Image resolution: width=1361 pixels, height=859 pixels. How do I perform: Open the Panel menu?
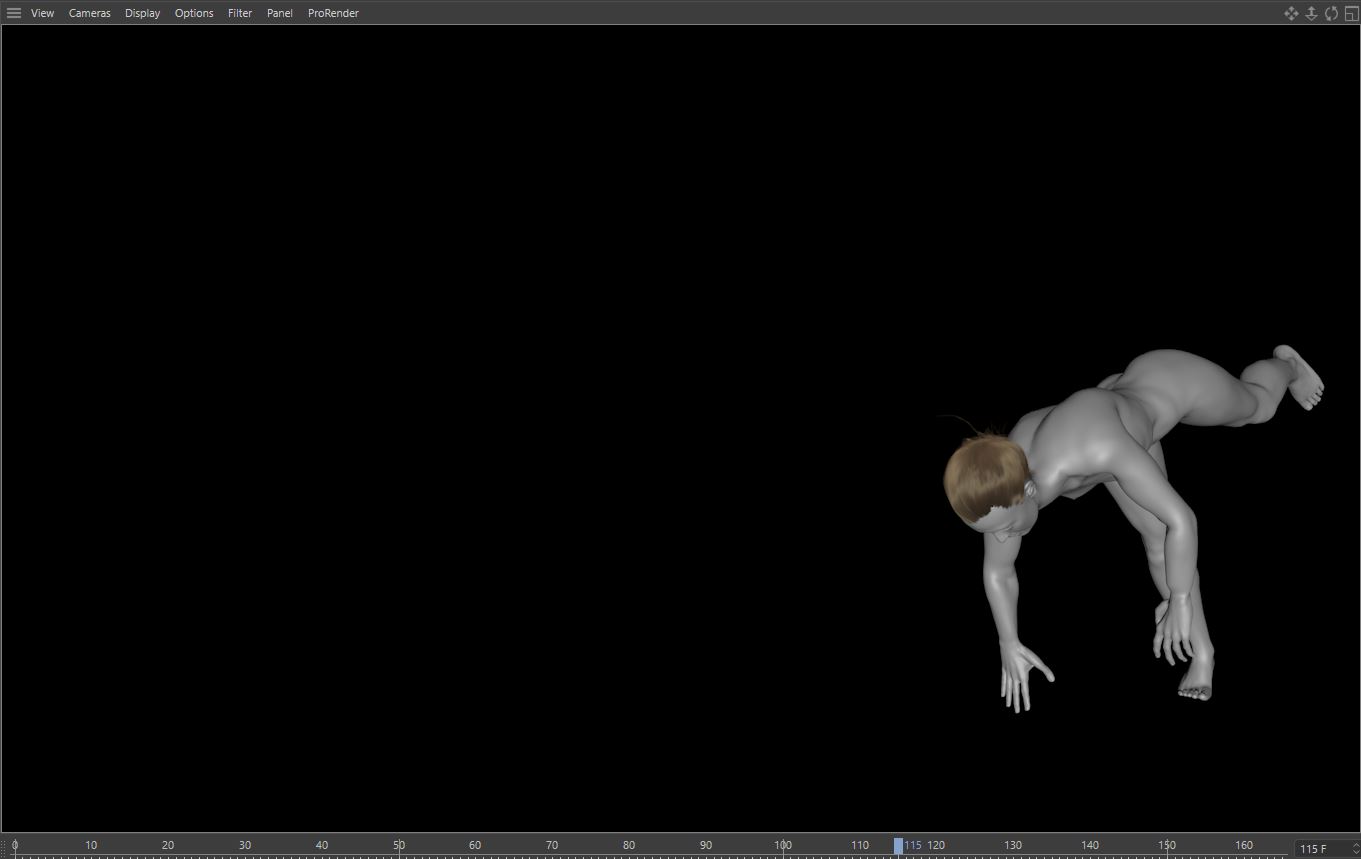click(x=280, y=13)
